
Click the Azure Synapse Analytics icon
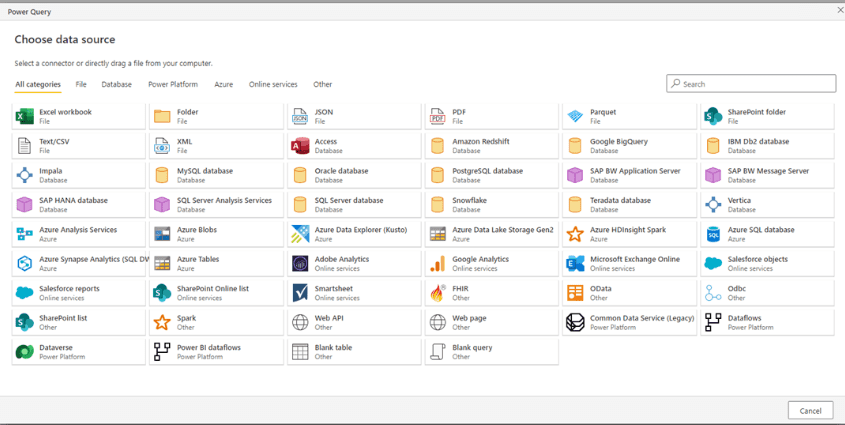[x=25, y=263]
